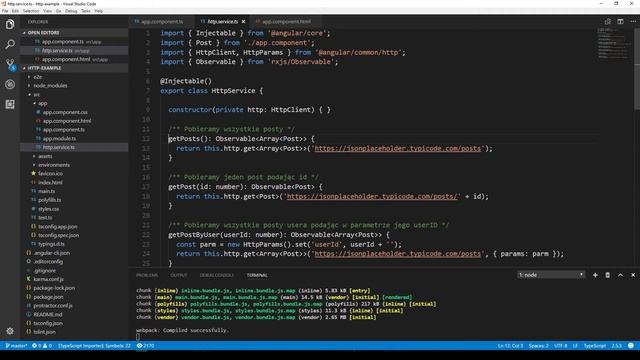Open the Help menu
Viewport: 640px width, 360px height.
pyautogui.click(x=99, y=11)
